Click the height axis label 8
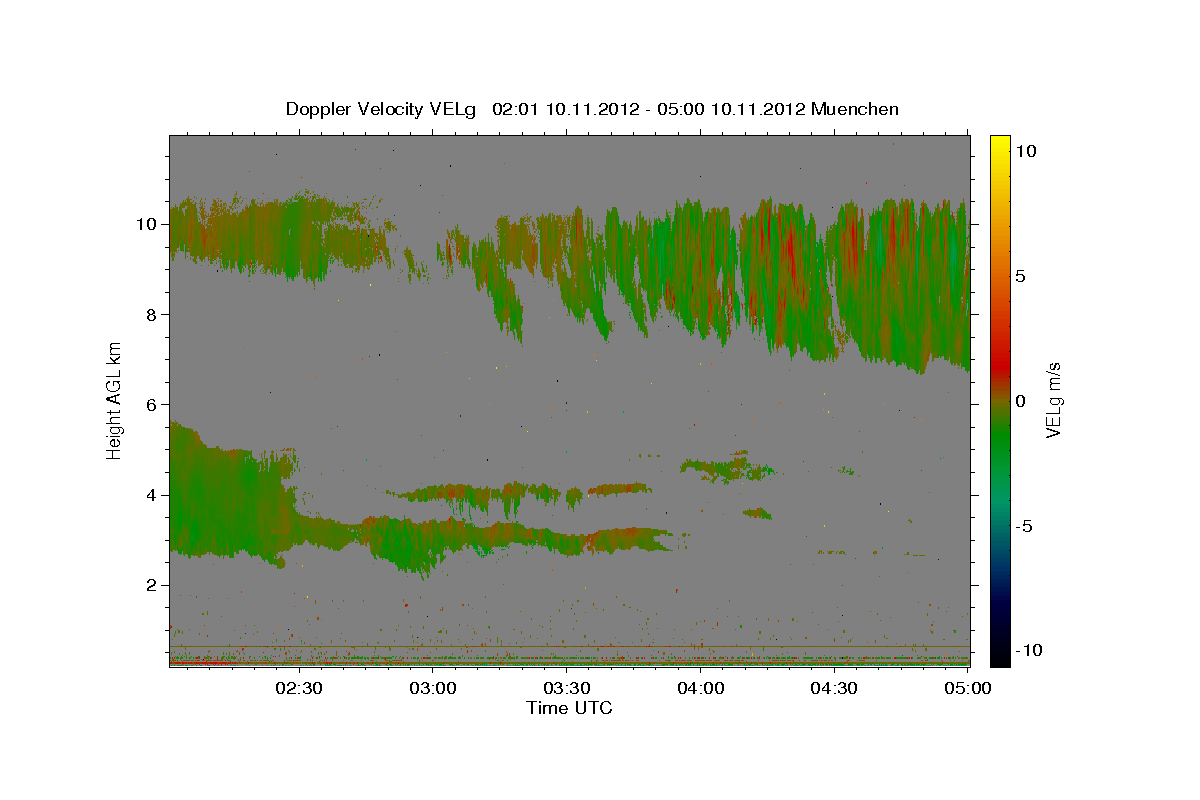1200x800 pixels. coord(152,314)
